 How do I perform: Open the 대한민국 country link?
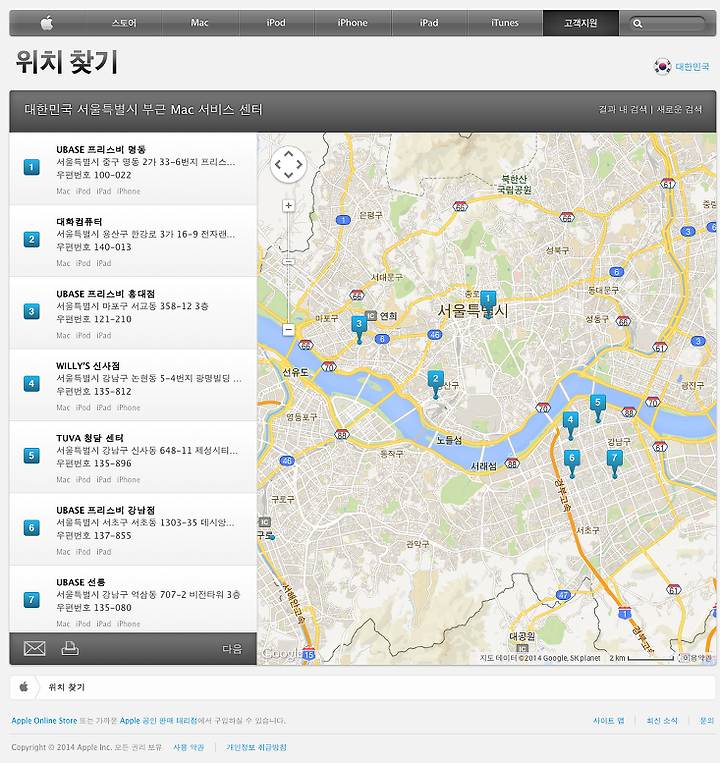click(x=692, y=67)
